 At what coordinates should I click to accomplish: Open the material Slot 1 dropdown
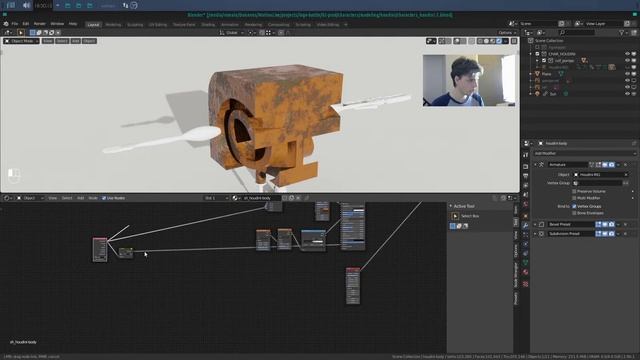[x=216, y=198]
